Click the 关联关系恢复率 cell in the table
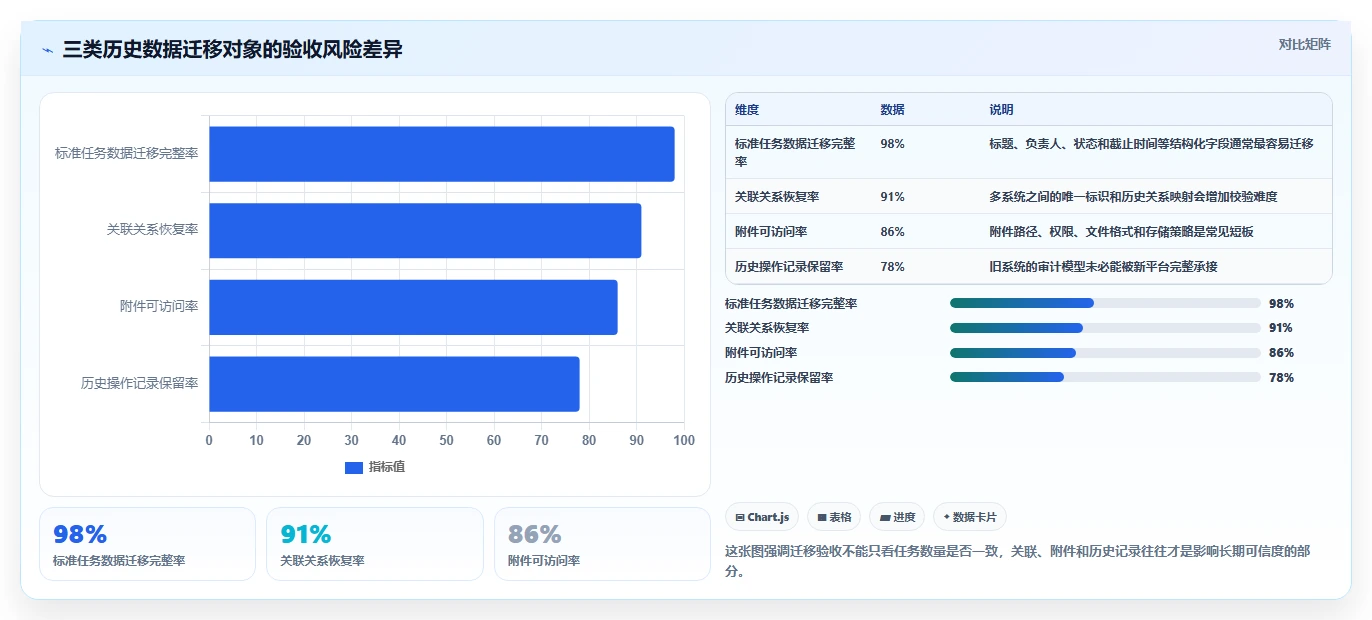The width and height of the screenshot is (1372, 620). 777,197
